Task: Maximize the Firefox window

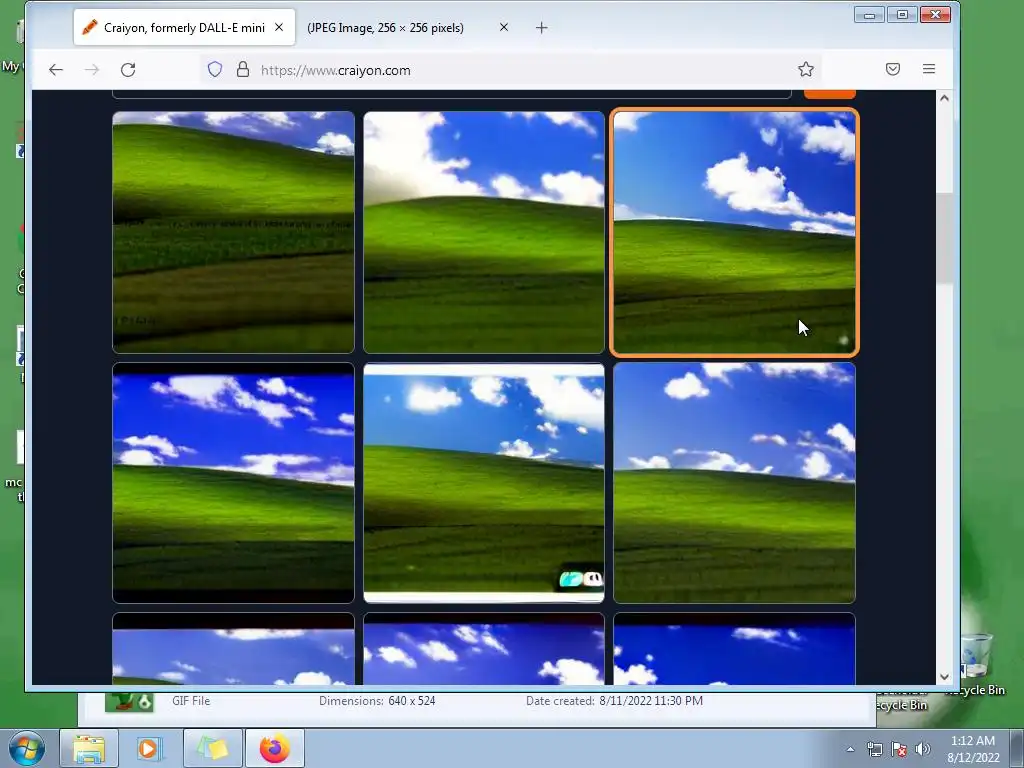Action: point(902,14)
